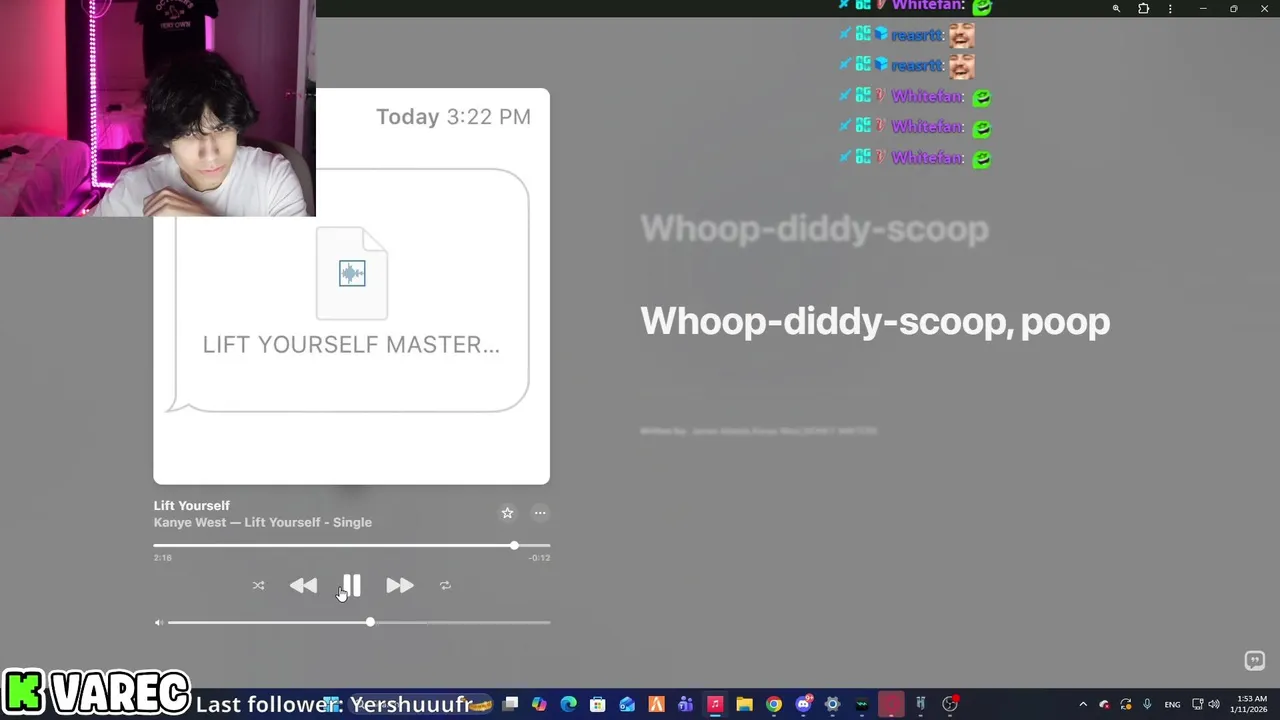The image size is (1280, 720).
Task: Open Task View in the taskbar
Action: pos(510,704)
